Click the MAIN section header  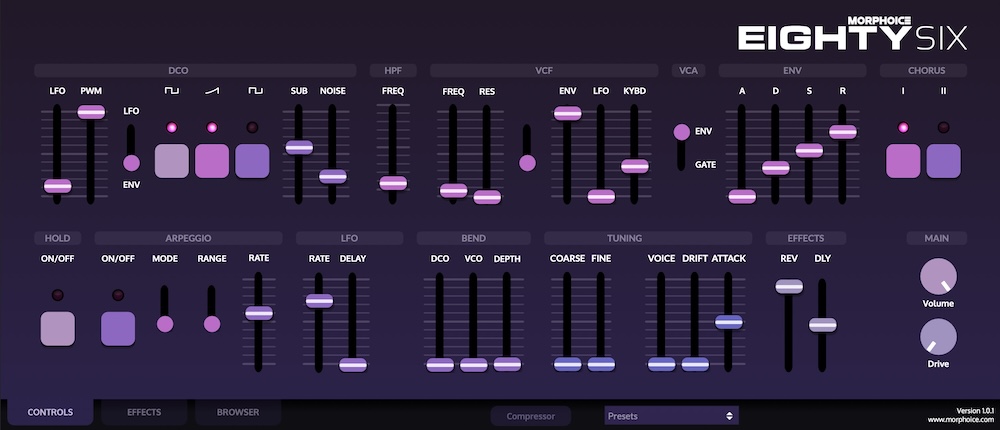coord(937,238)
